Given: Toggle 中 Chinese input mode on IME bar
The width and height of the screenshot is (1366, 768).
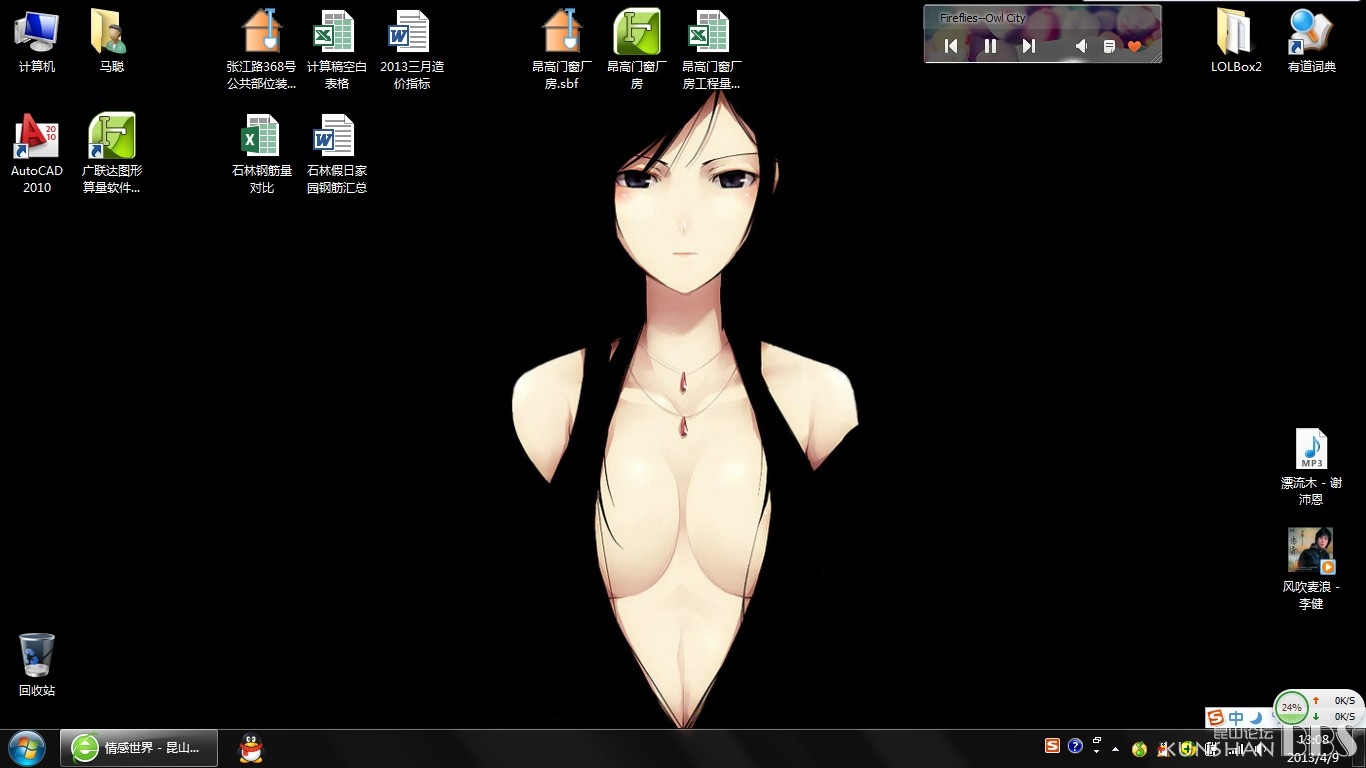Looking at the screenshot, I should pos(1237,718).
